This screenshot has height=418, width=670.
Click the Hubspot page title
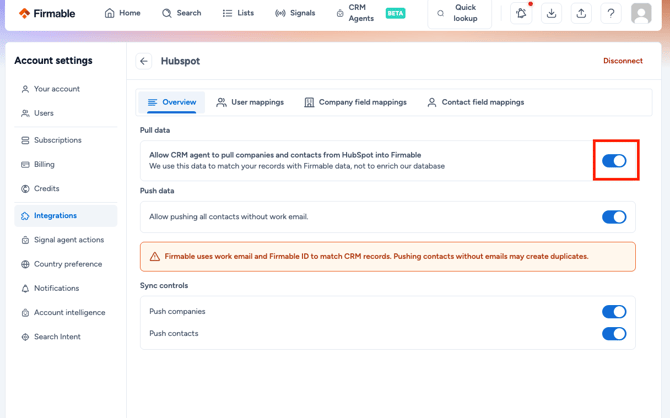(x=180, y=61)
